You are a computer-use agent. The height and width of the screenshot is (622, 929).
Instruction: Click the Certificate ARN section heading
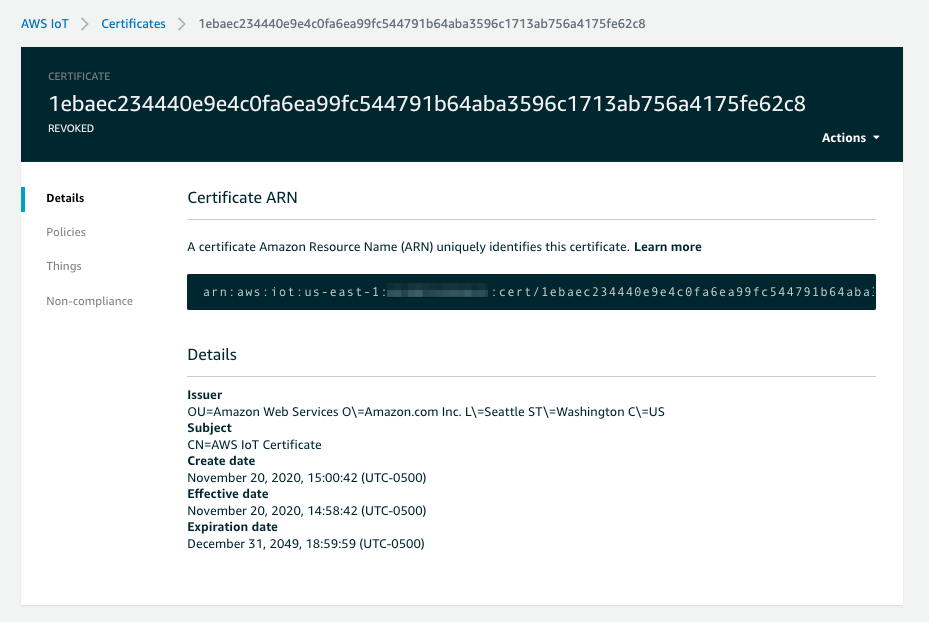[x=242, y=197]
